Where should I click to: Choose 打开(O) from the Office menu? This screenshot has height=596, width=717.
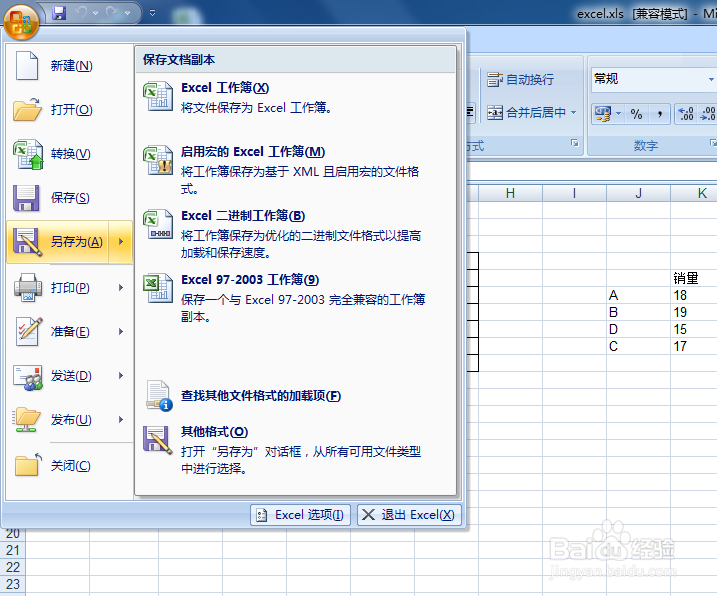tap(70, 110)
